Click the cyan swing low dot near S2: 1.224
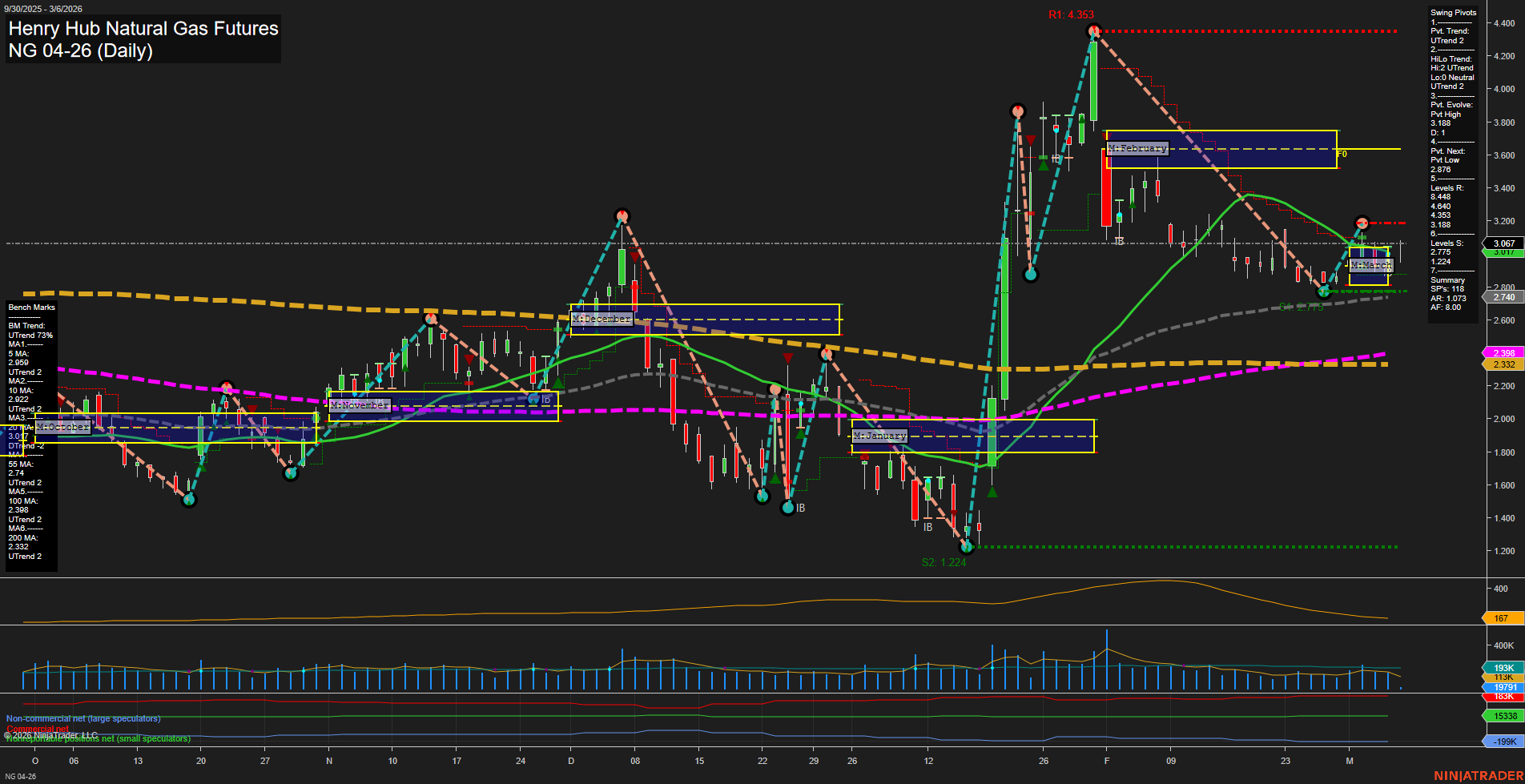The width and height of the screenshot is (1525, 784). pos(967,546)
